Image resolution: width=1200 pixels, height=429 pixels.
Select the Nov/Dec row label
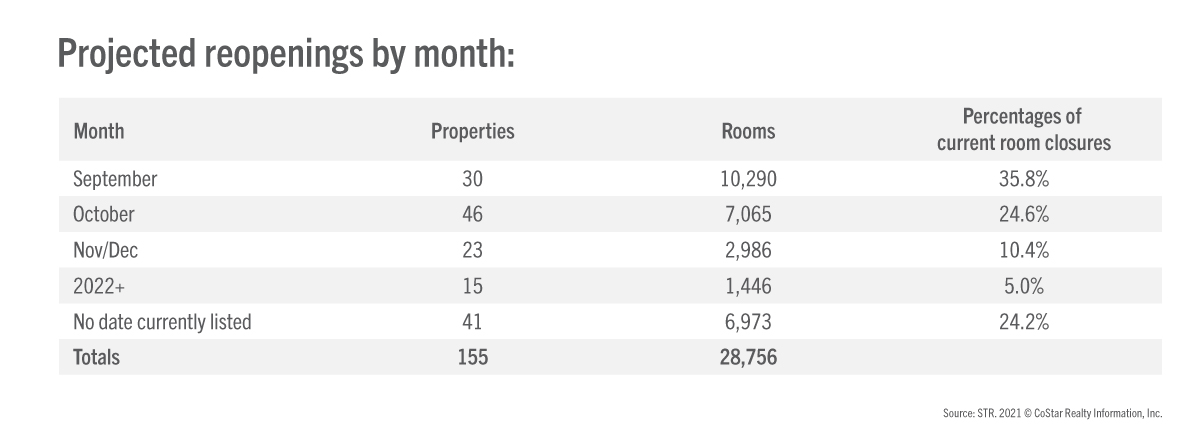[x=106, y=250]
